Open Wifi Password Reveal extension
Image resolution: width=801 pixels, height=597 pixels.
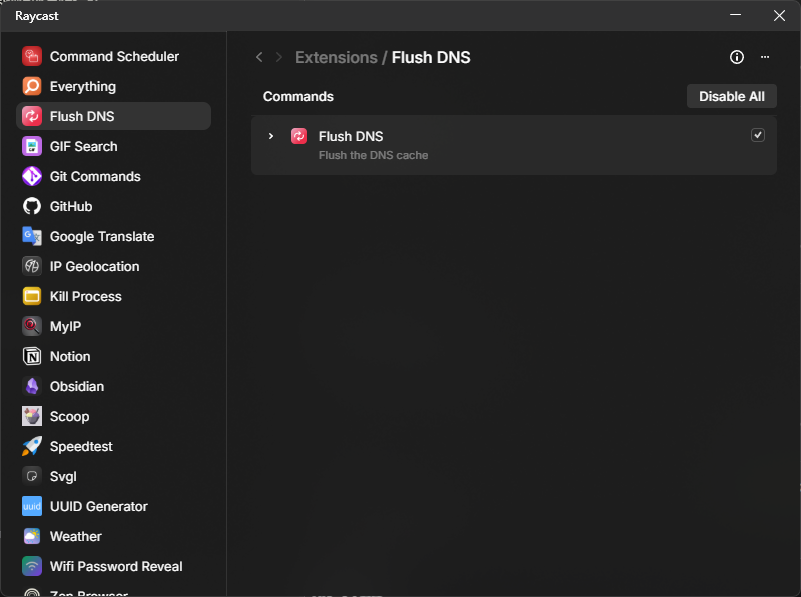[116, 567]
